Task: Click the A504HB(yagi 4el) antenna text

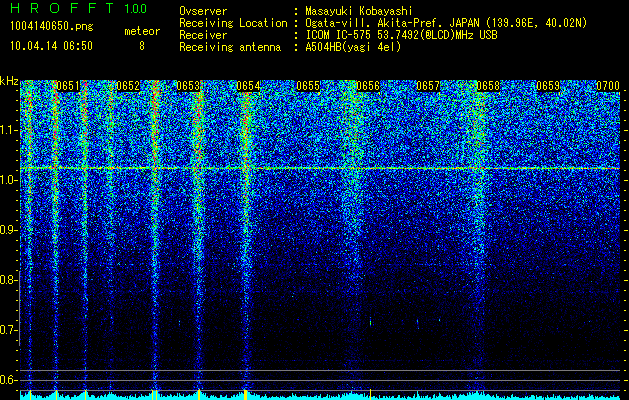Action: 353,47
